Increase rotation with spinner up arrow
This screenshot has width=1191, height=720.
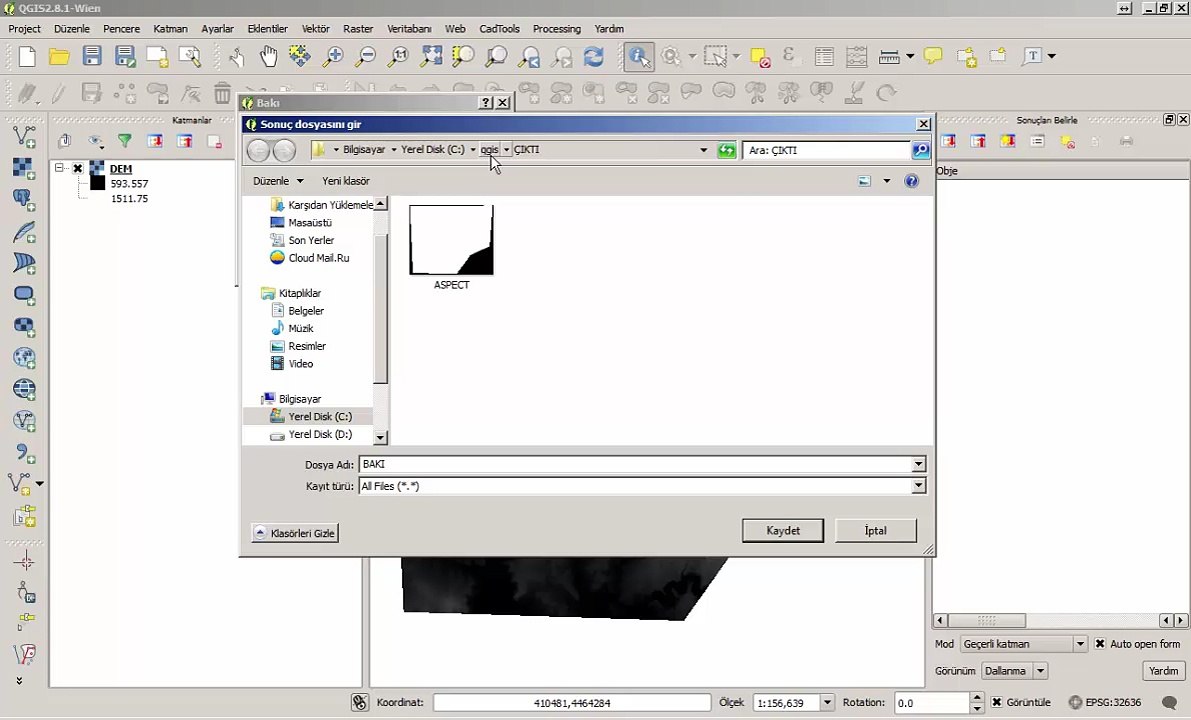(x=977, y=697)
